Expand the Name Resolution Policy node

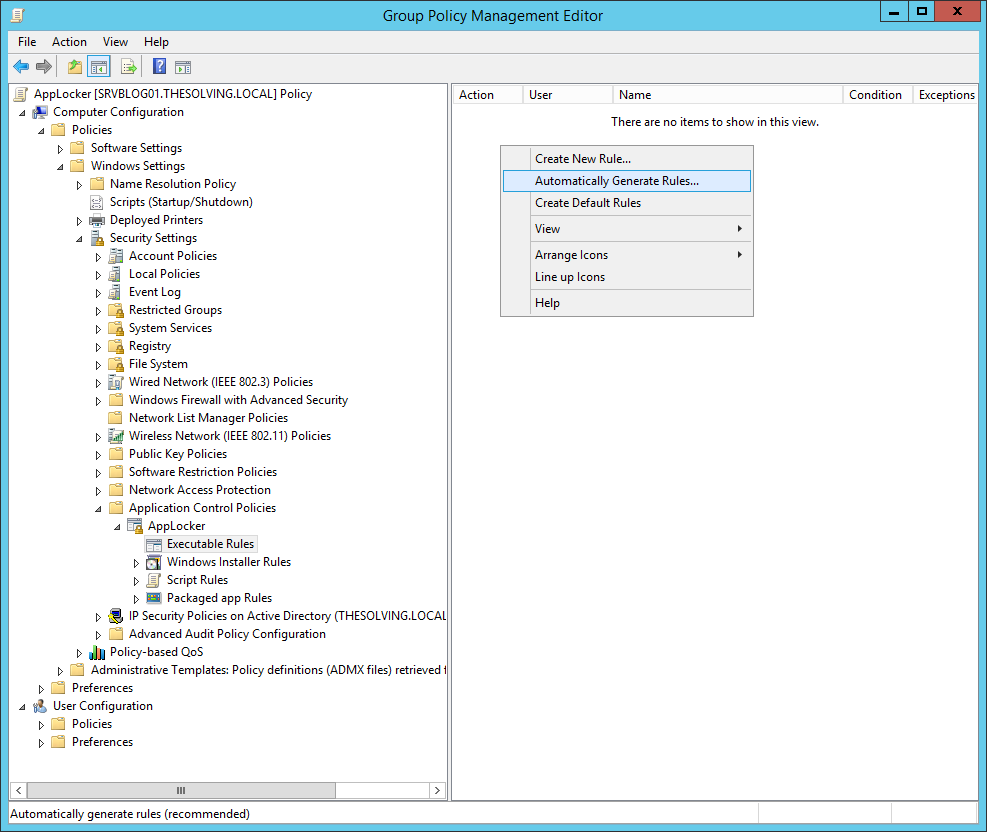coord(79,185)
